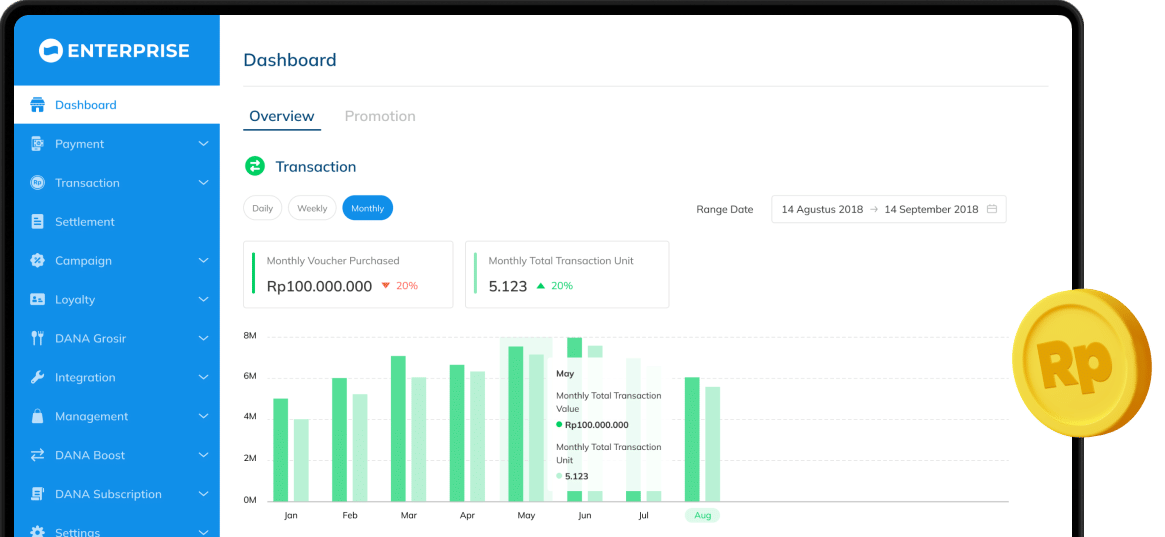This screenshot has height=537, width=1165.
Task: Open Dashboard in the sidebar
Action: [x=117, y=105]
